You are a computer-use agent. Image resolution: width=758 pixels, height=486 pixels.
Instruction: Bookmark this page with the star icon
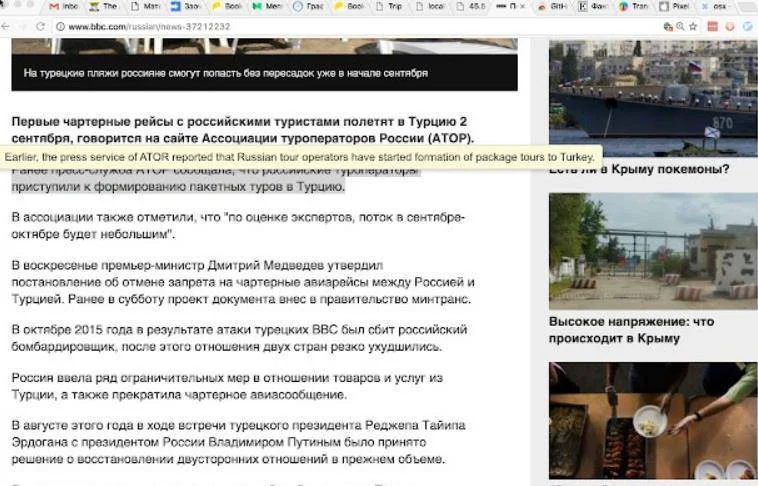point(693,27)
